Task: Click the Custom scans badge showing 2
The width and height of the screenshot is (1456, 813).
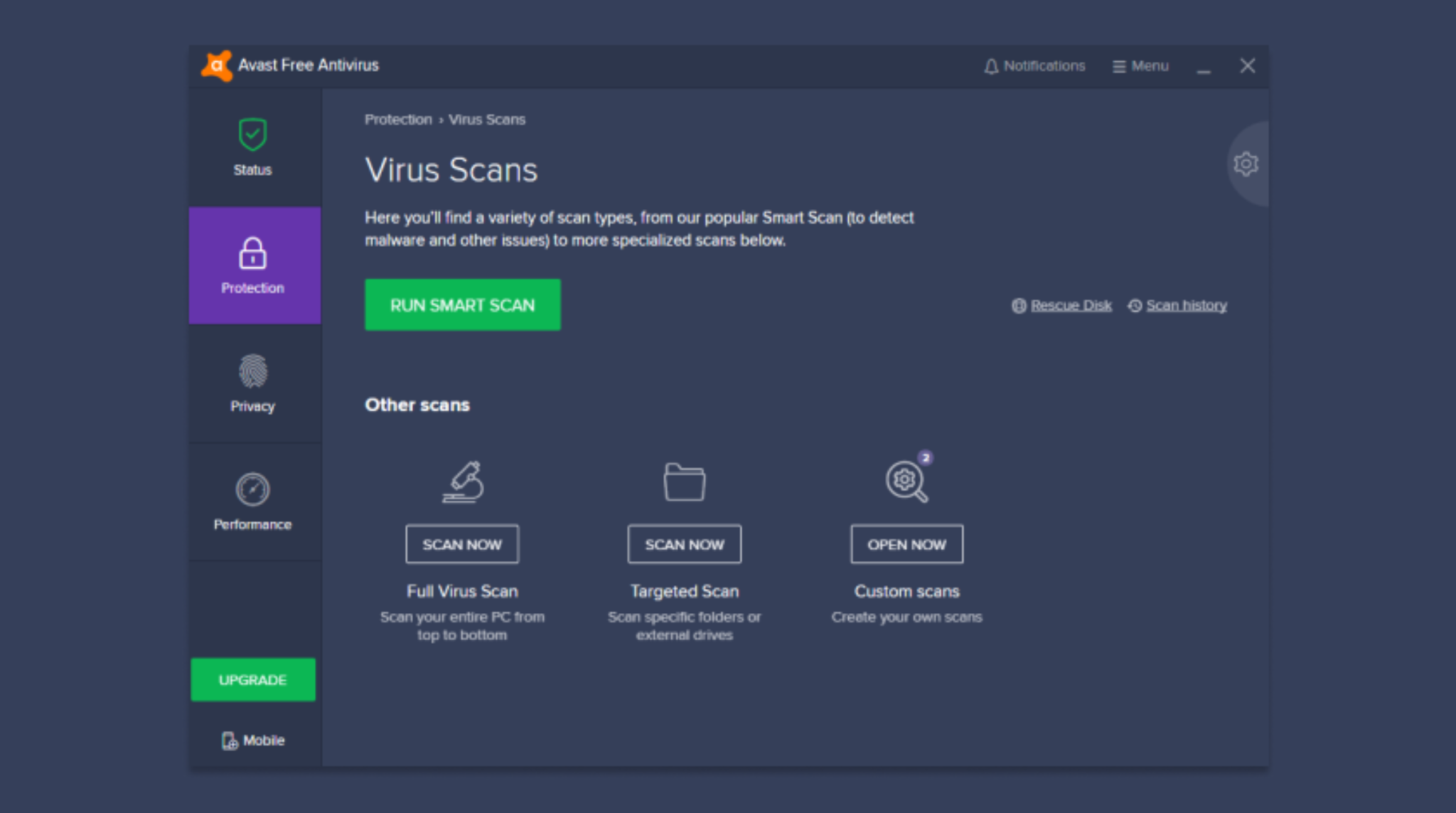Action: click(925, 457)
